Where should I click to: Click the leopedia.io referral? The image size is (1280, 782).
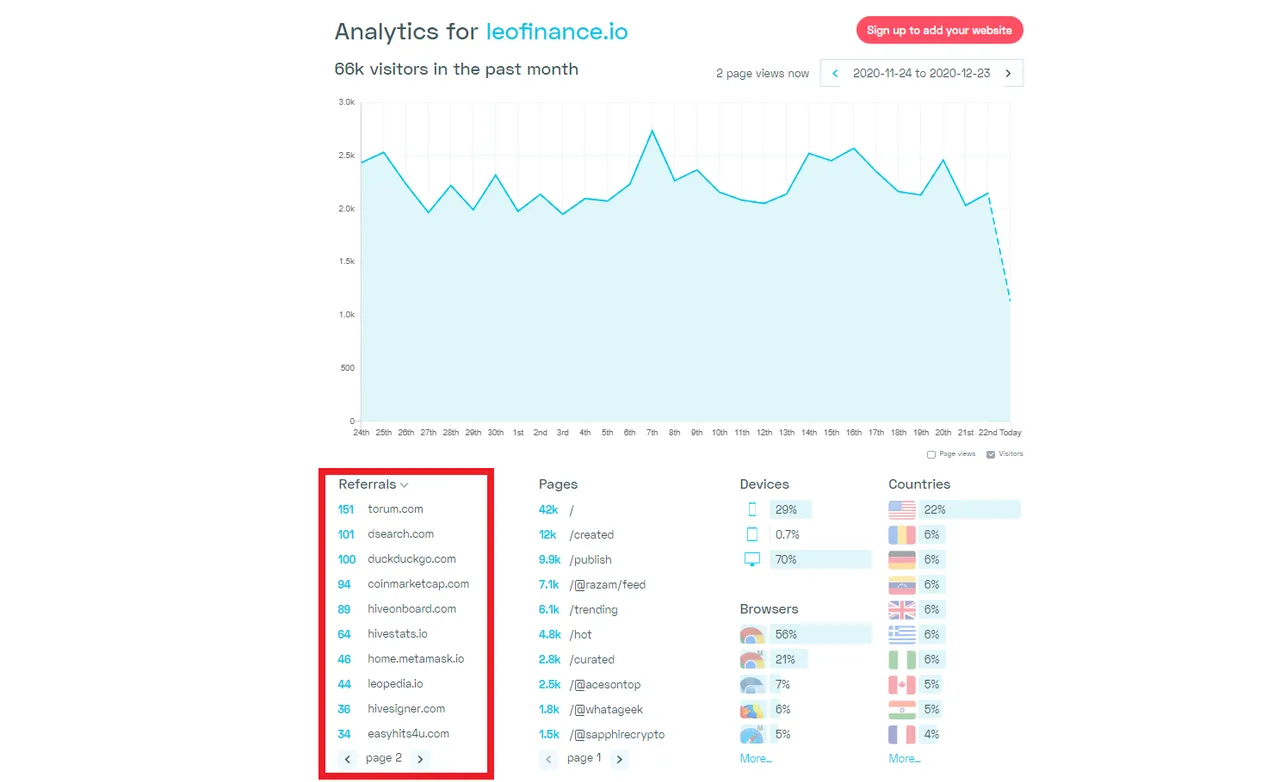395,684
